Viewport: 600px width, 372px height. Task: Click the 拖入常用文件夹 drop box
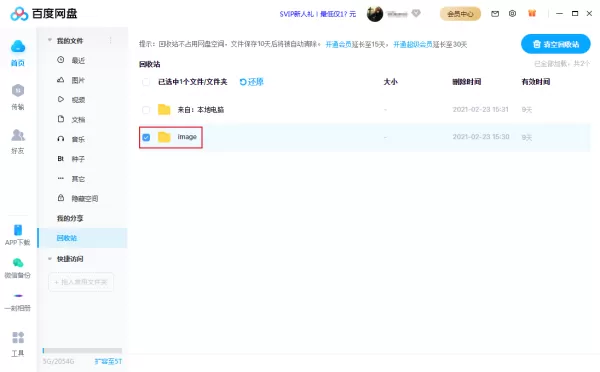click(x=81, y=282)
